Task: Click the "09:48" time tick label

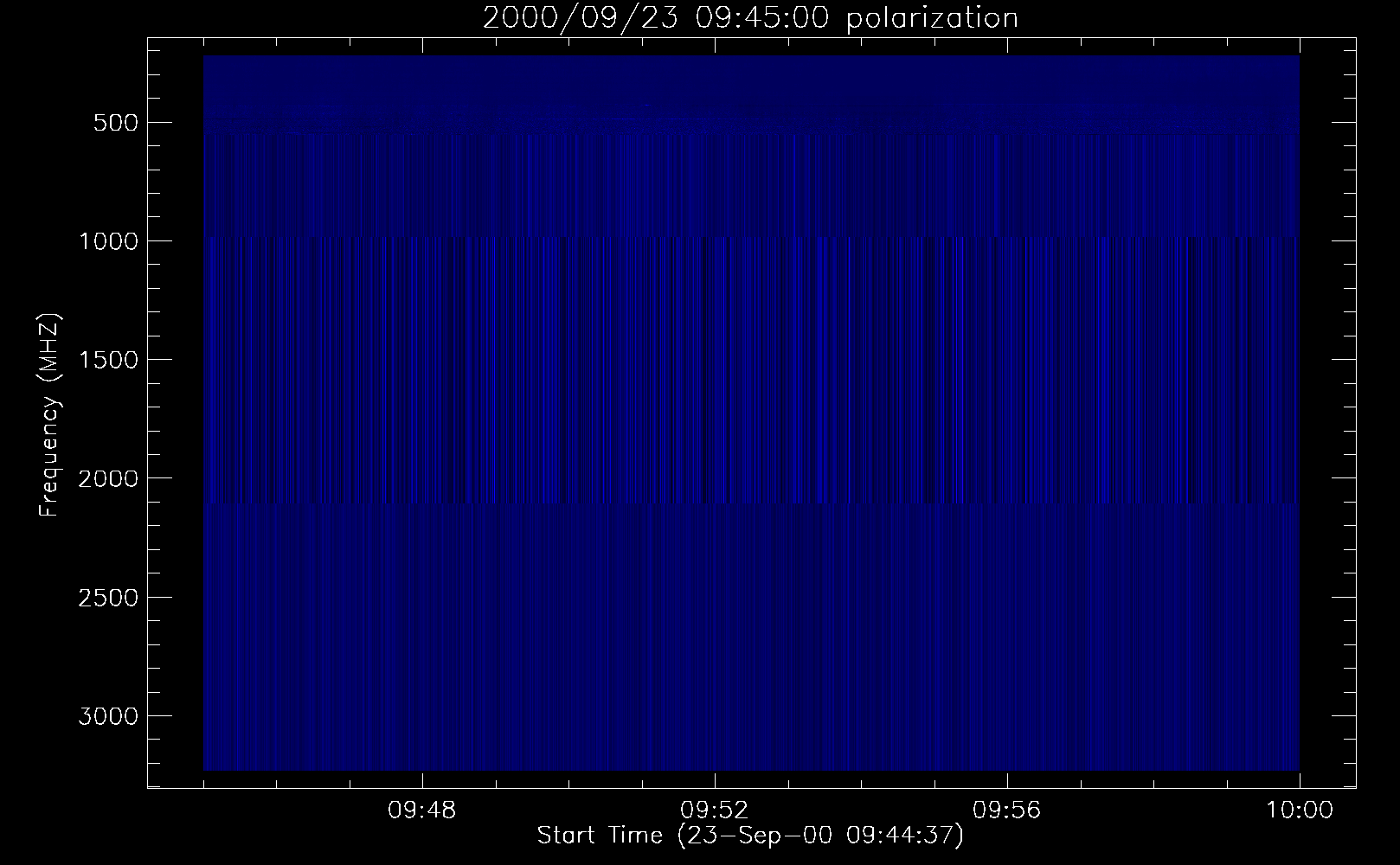Action: pos(422,811)
